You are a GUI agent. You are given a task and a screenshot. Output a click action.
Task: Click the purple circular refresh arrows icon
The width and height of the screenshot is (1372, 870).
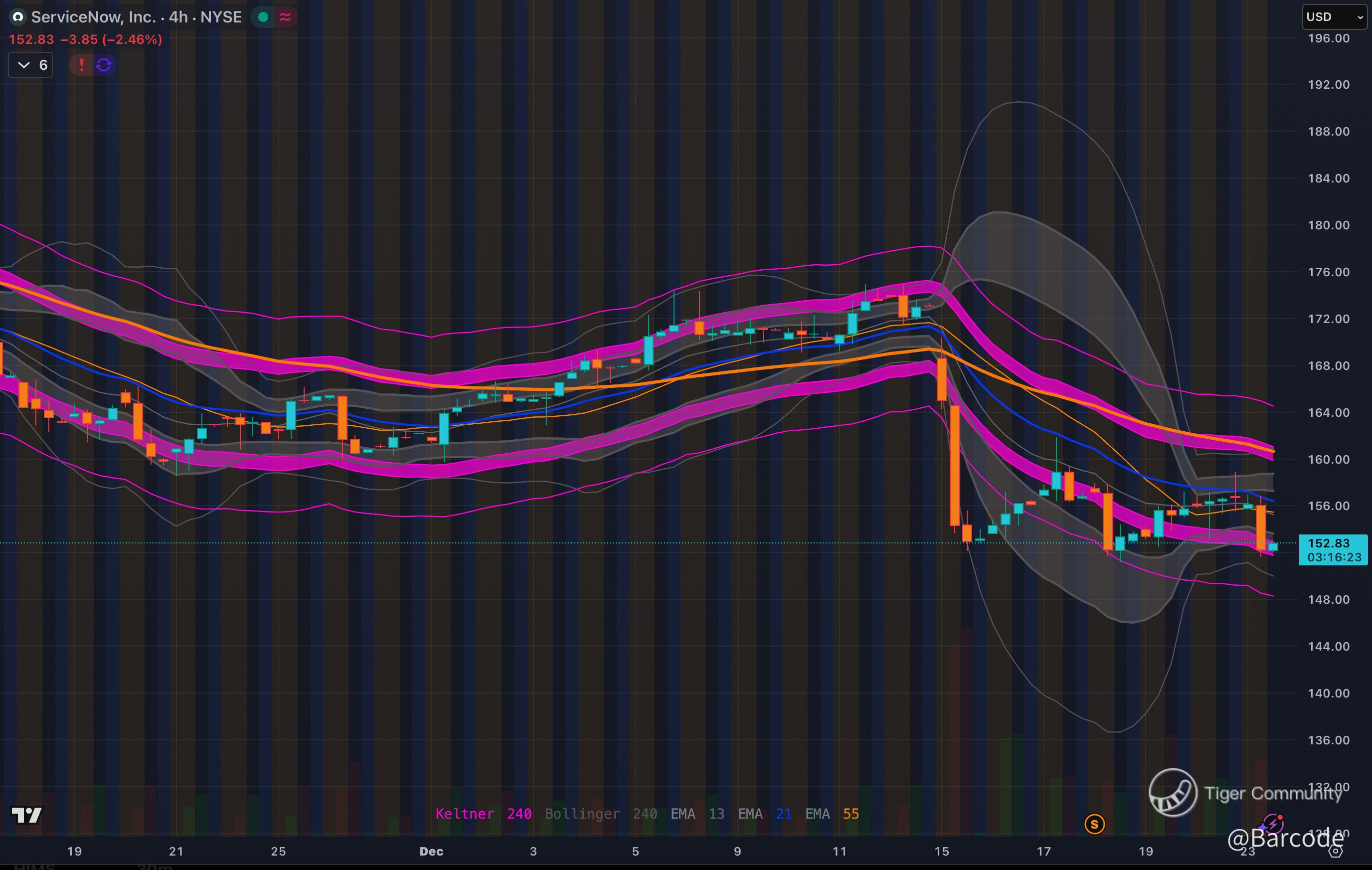(x=104, y=65)
